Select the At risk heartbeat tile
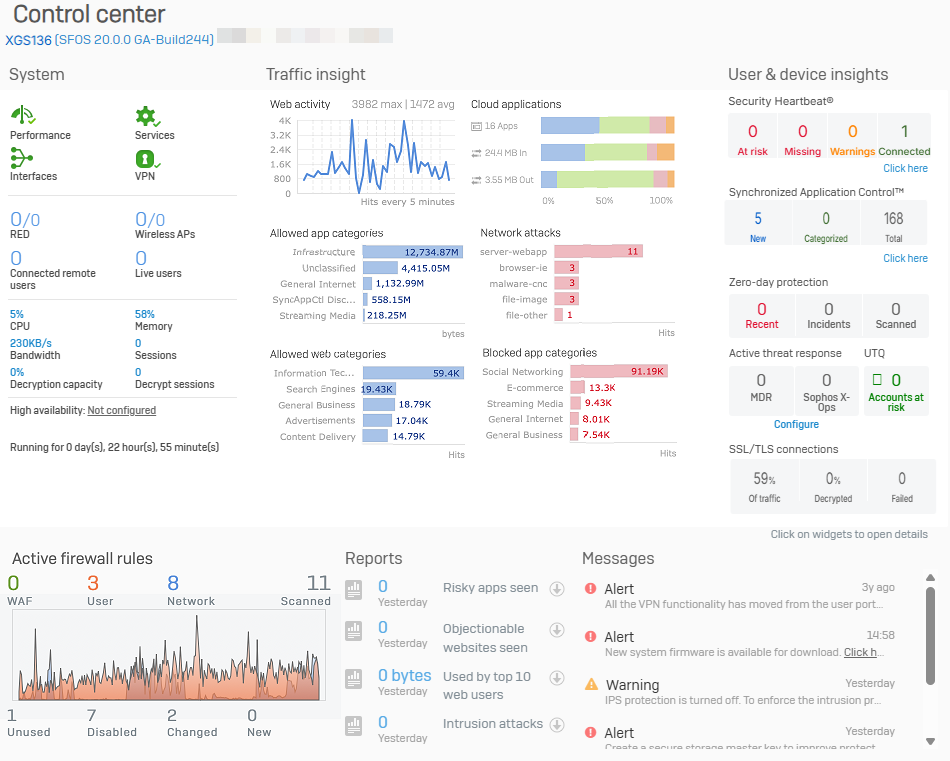The height and width of the screenshot is (761, 950). tap(752, 139)
